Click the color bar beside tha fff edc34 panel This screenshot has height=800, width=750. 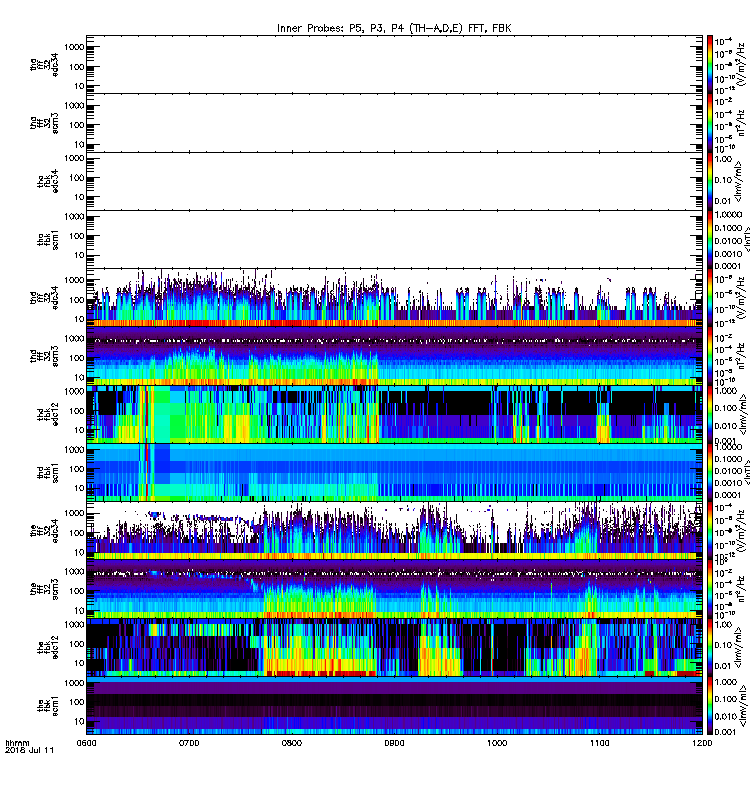[x=709, y=64]
